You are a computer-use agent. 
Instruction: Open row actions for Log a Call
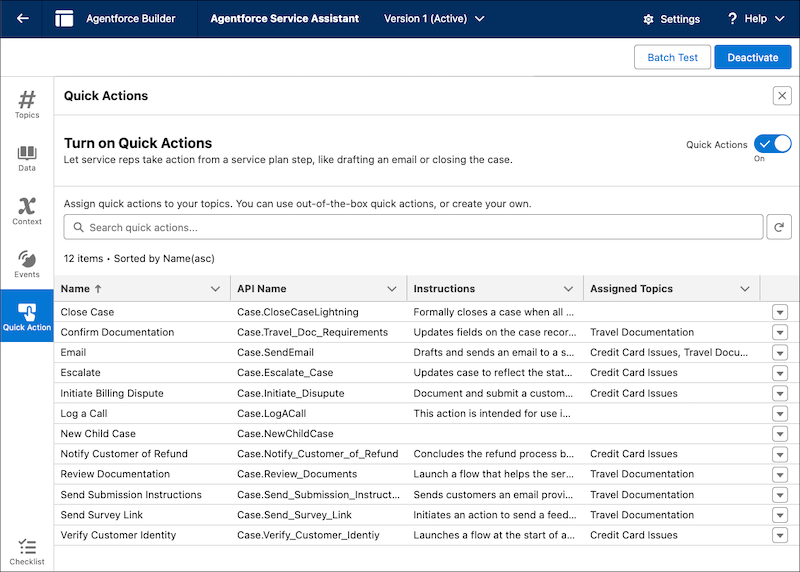(x=780, y=413)
